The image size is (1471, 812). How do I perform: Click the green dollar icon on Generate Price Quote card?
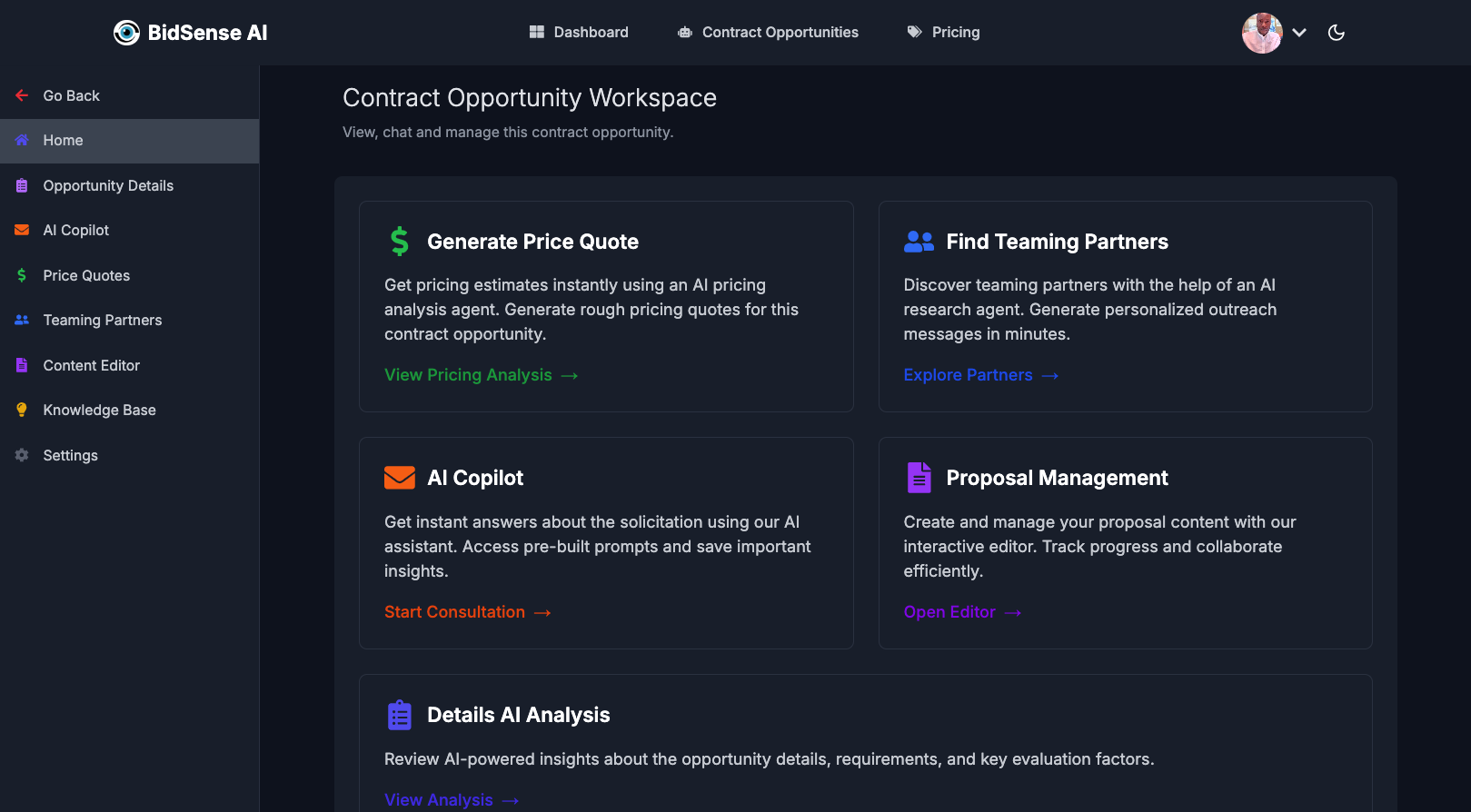coord(398,241)
